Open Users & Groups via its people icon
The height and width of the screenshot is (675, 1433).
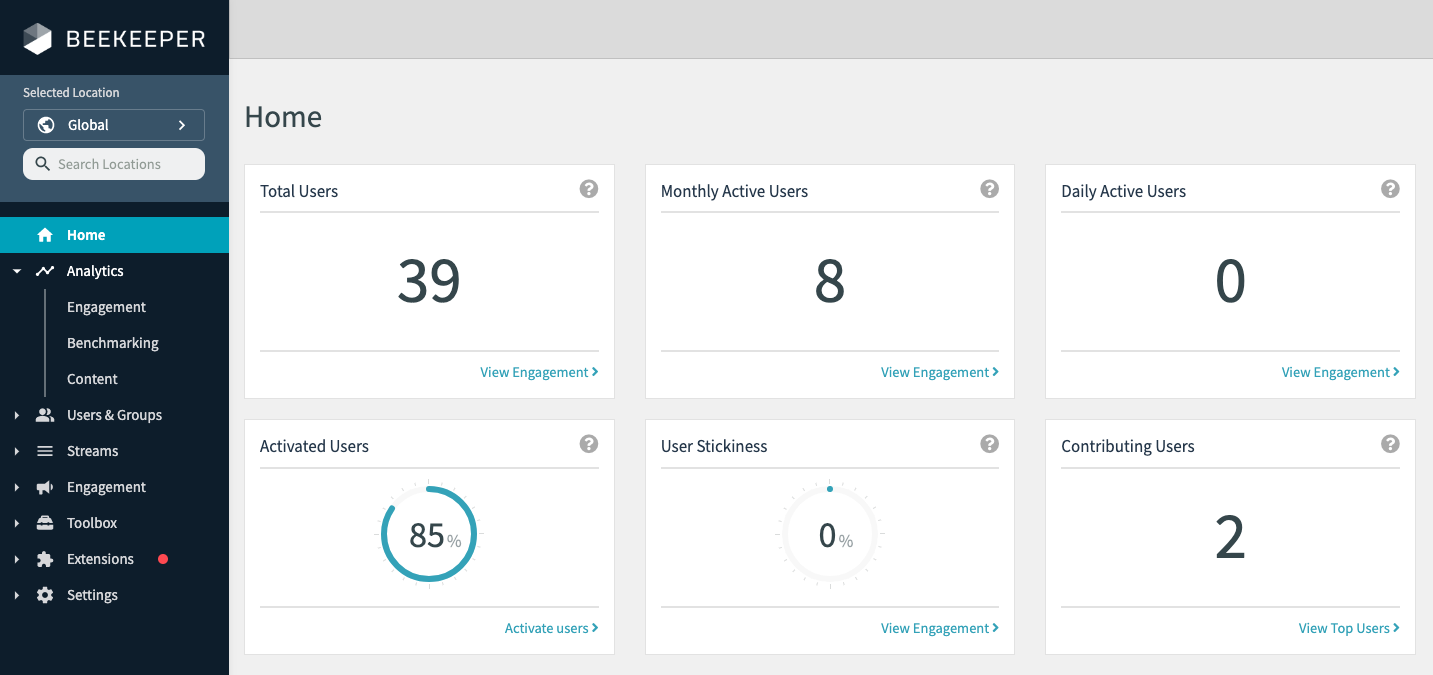point(44,414)
